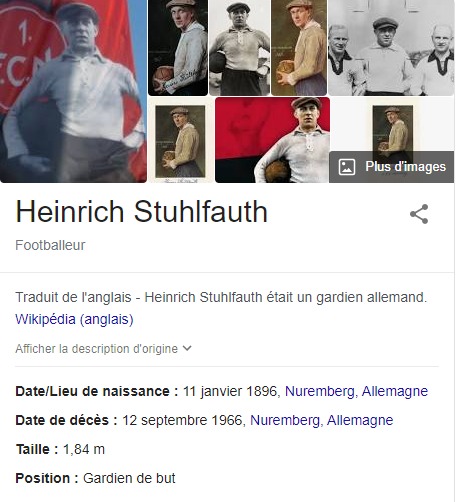Image resolution: width=459 pixels, height=502 pixels.
Task: Open top-row dark photo with signed ball
Action: tap(178, 48)
